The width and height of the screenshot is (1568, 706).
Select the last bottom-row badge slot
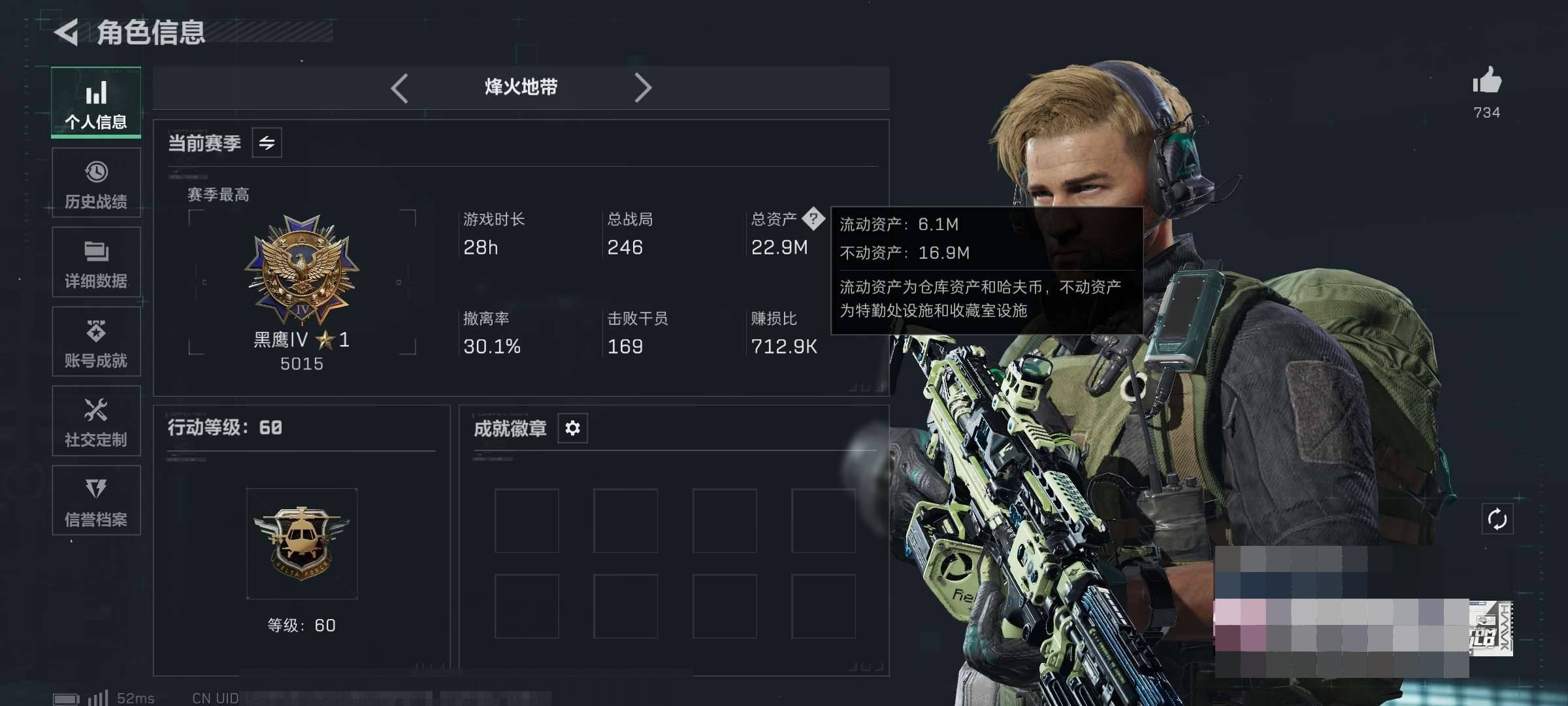(823, 606)
